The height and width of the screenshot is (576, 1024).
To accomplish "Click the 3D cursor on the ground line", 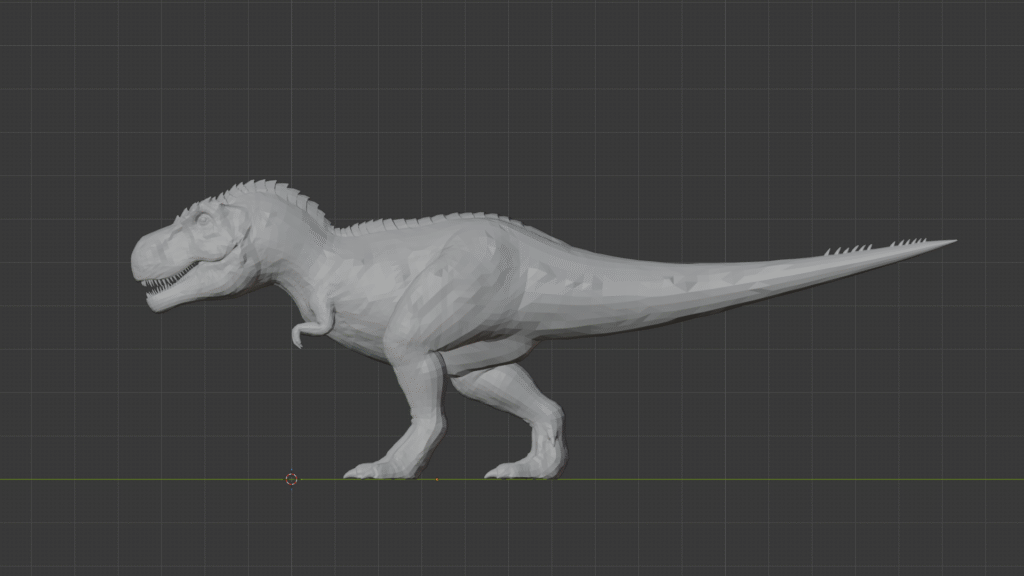I will 291,479.
